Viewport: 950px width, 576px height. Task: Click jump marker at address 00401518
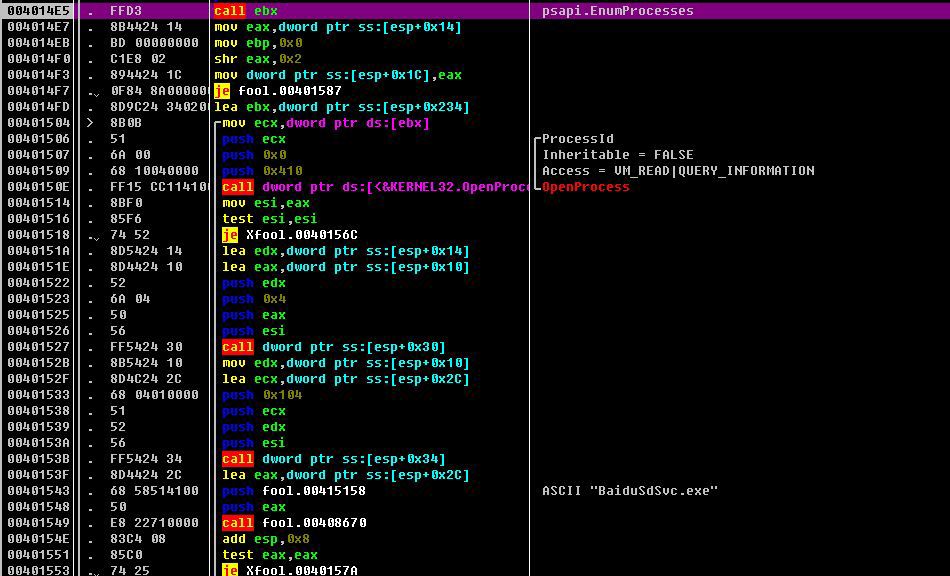(x=93, y=236)
